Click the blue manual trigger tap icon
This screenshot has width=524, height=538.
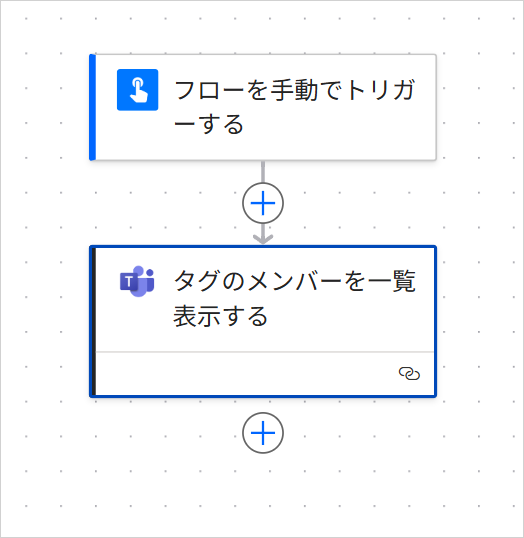tap(137, 90)
